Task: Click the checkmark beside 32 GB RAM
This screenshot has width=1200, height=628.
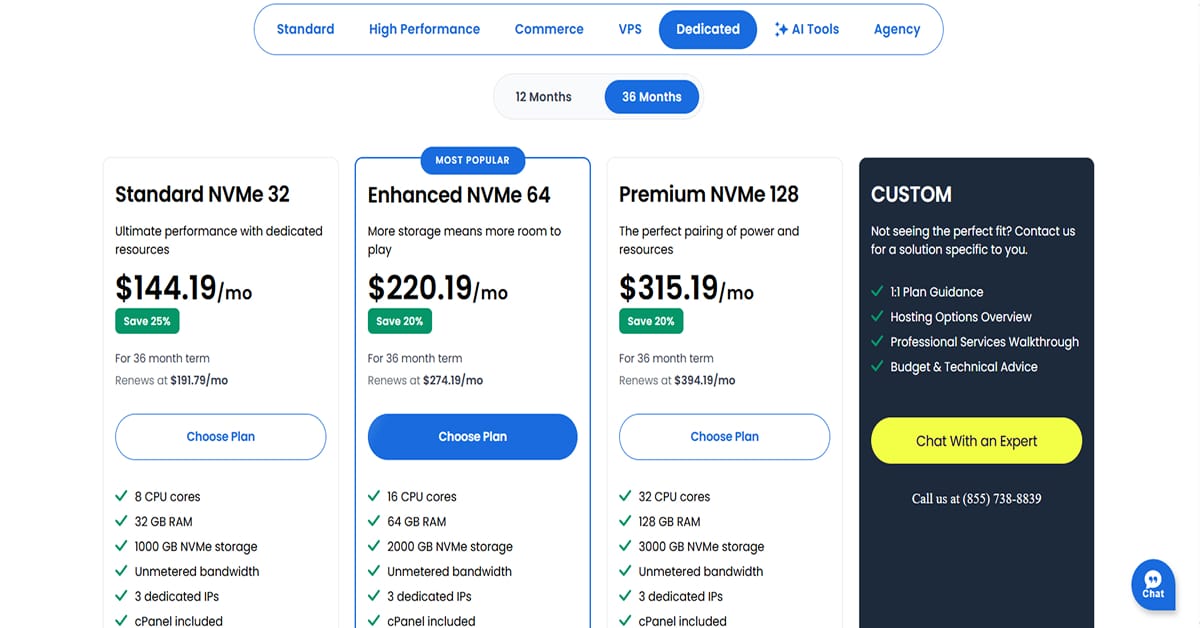Action: click(x=121, y=521)
